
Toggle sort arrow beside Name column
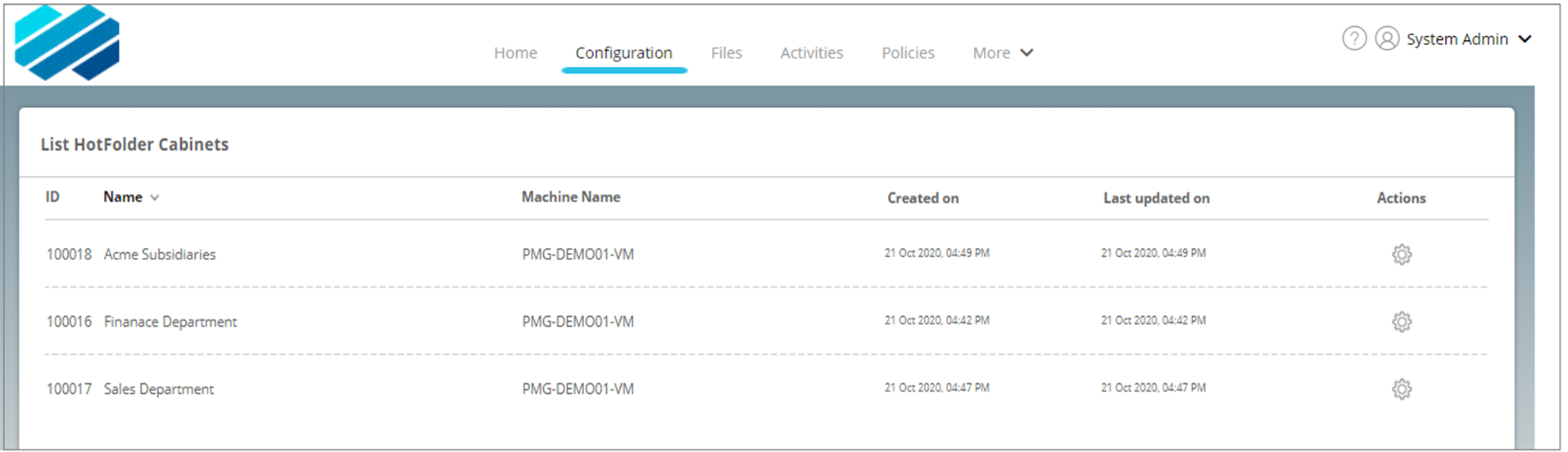pyautogui.click(x=155, y=198)
